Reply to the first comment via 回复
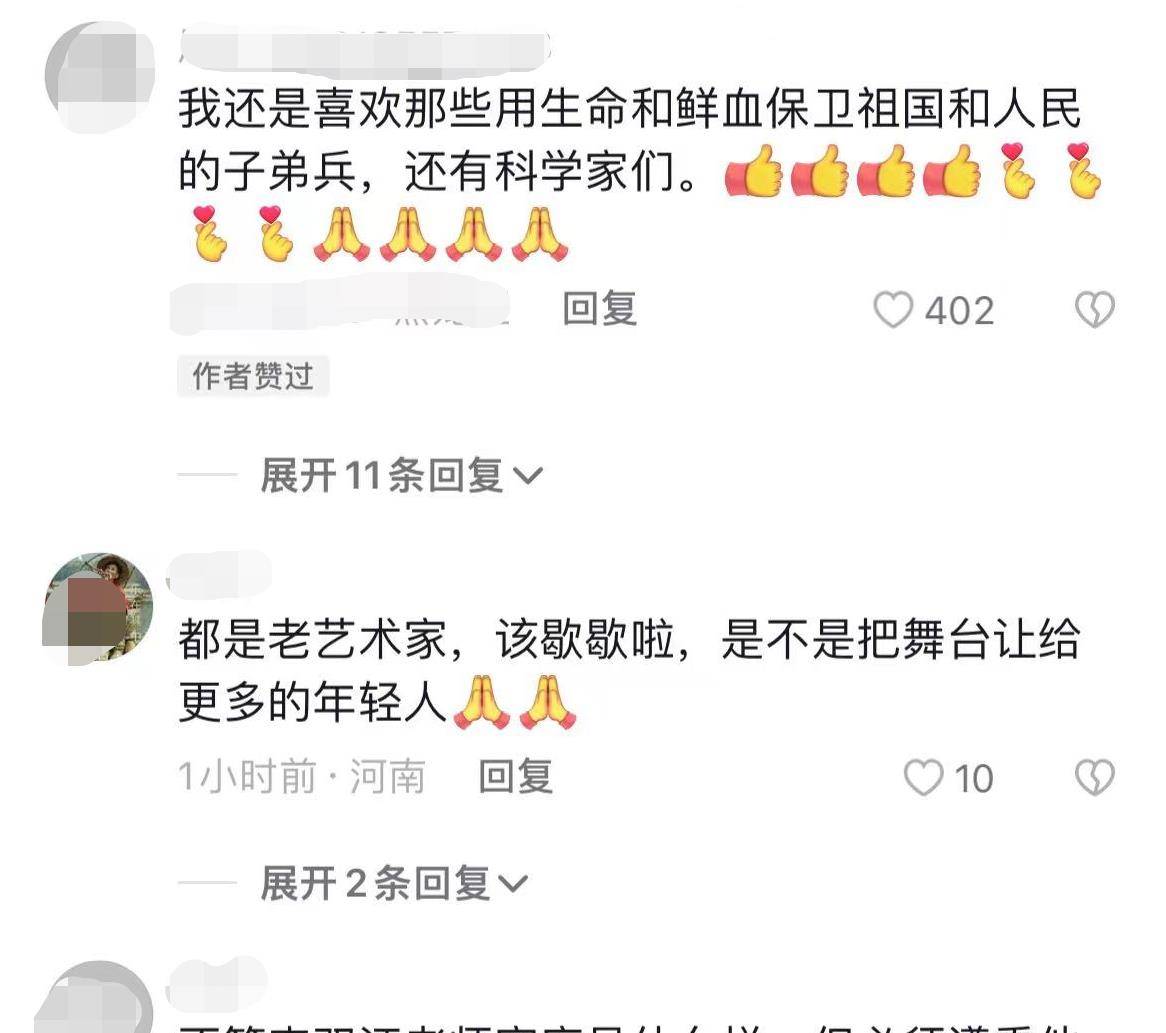Screen dimensions: 1166x1033 pos(599,309)
